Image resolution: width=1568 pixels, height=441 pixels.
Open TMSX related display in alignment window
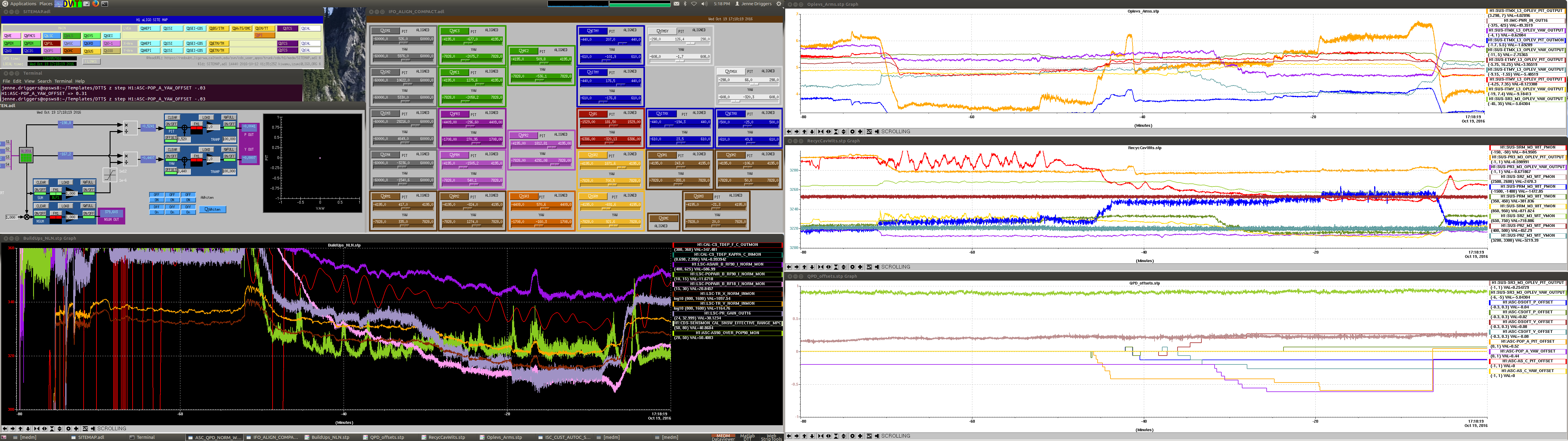point(731,72)
